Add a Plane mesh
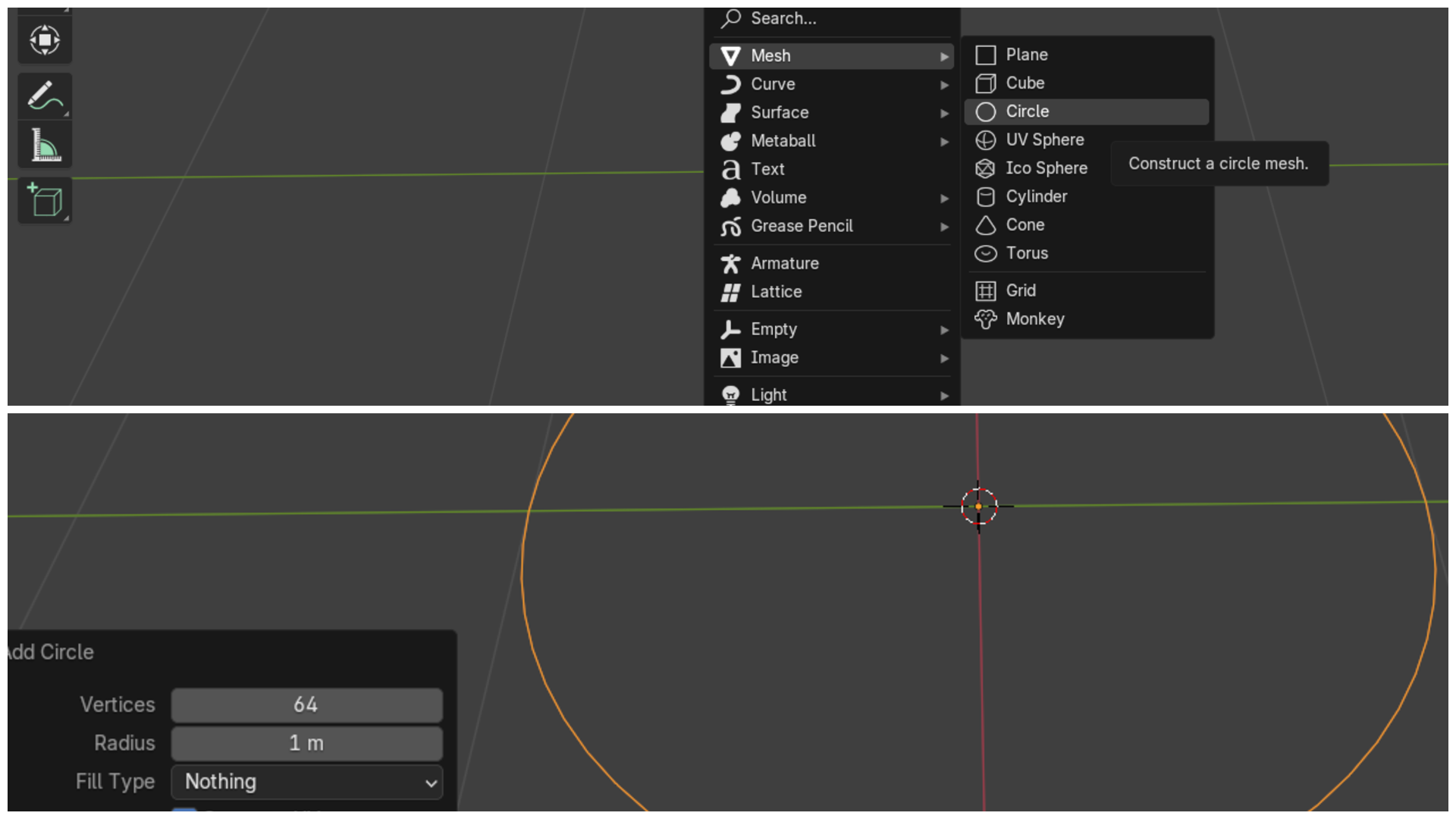The image size is (1456, 819). coord(1087,55)
